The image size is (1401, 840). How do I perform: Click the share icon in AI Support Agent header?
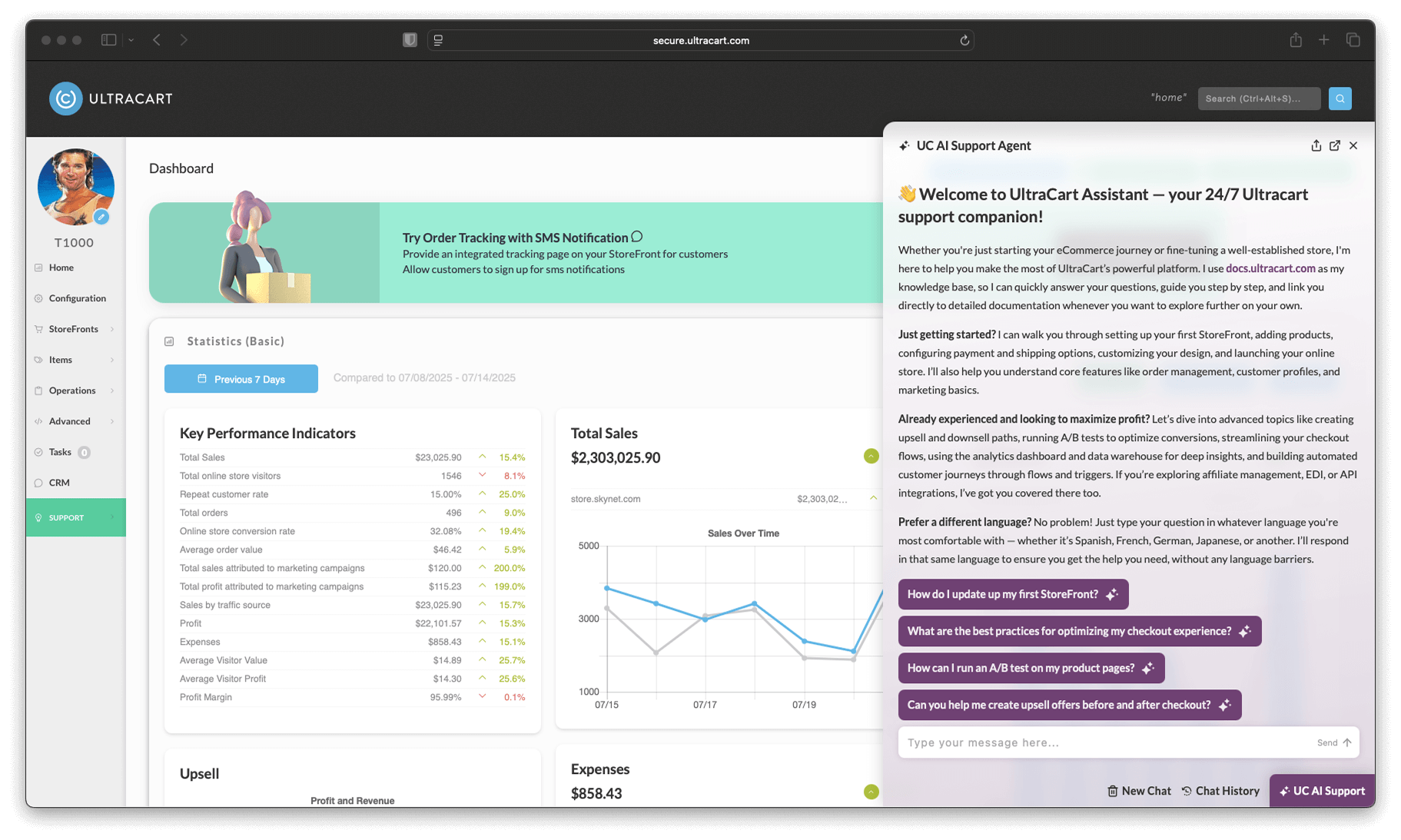point(1316,145)
